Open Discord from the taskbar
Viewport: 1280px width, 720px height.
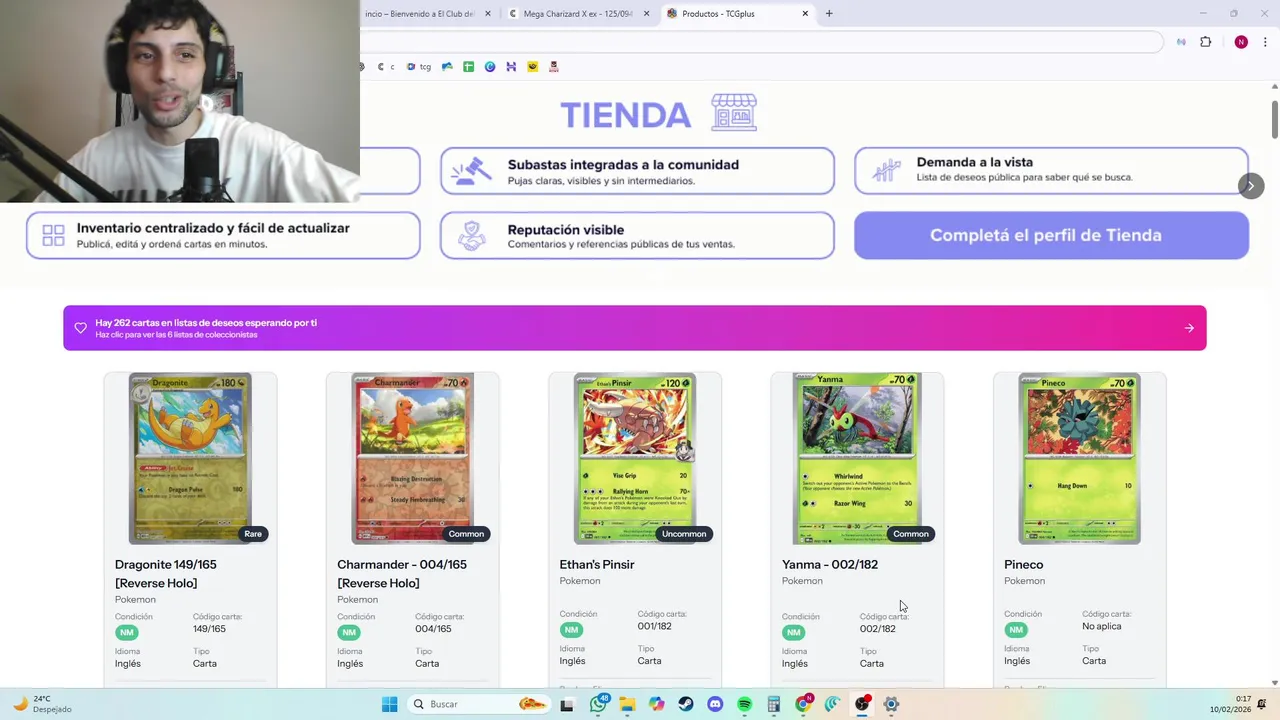click(x=715, y=704)
